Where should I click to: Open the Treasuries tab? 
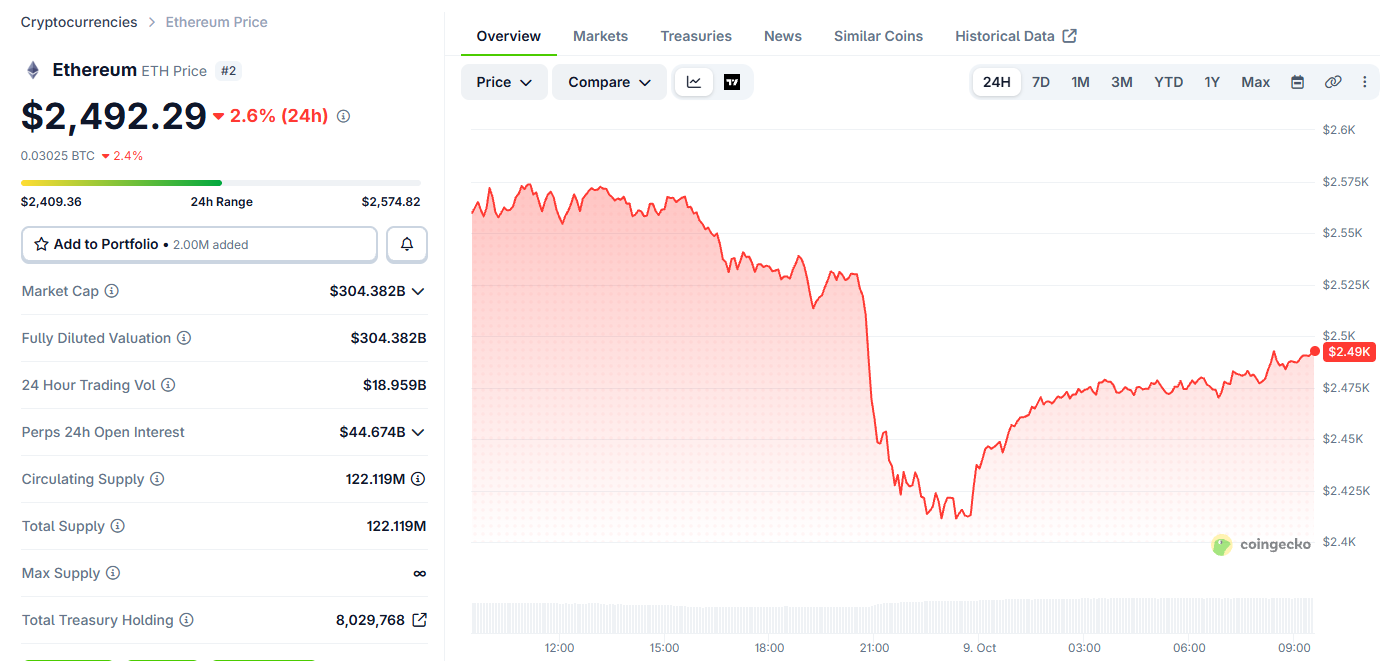[x=696, y=36]
